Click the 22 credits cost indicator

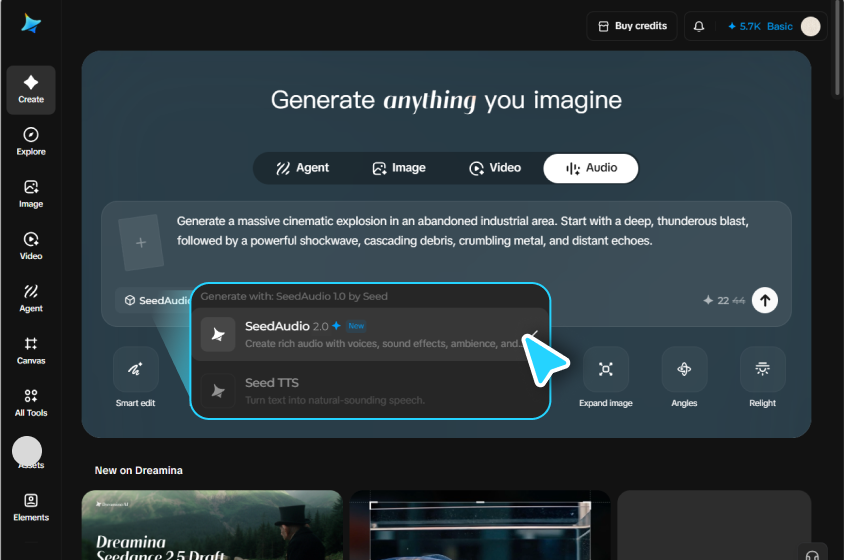pyautogui.click(x=724, y=300)
